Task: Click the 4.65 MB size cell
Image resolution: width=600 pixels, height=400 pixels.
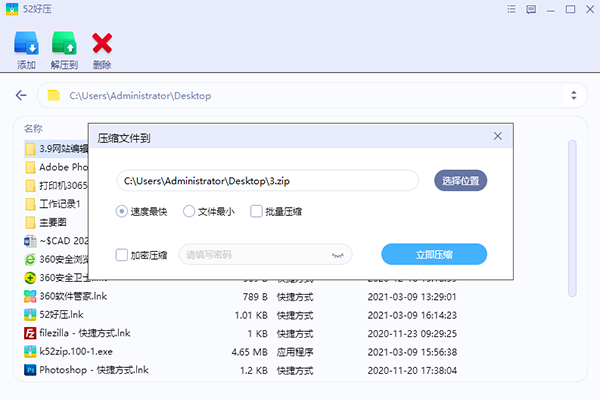Action: 249,352
